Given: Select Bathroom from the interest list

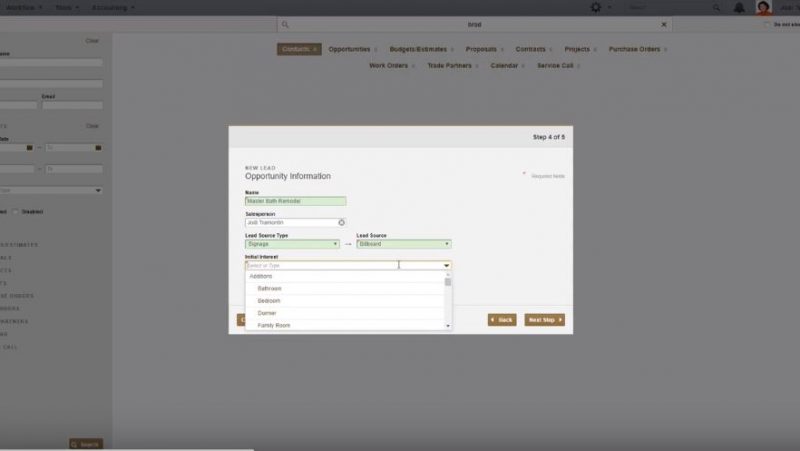Looking at the screenshot, I should 269,288.
